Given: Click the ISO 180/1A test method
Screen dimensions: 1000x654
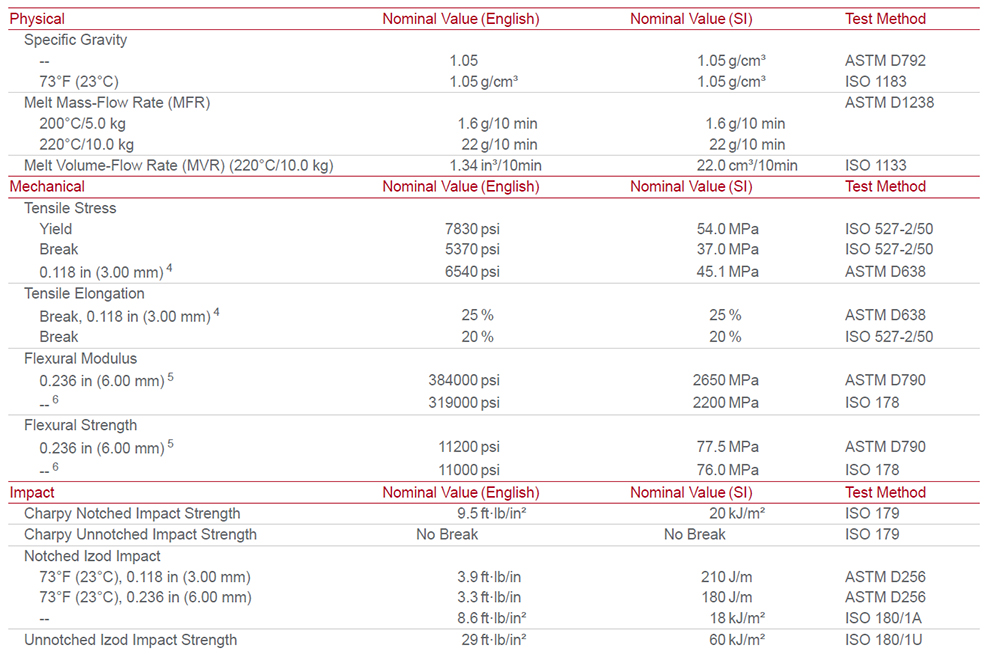Looking at the screenshot, I should pos(883,618).
